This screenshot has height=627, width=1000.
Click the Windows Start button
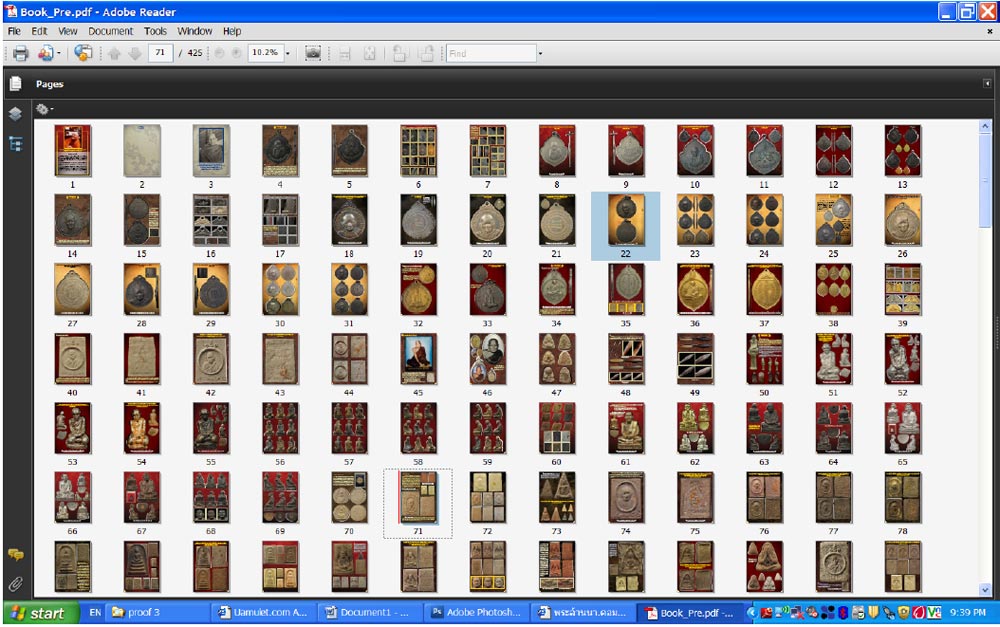[x=38, y=613]
